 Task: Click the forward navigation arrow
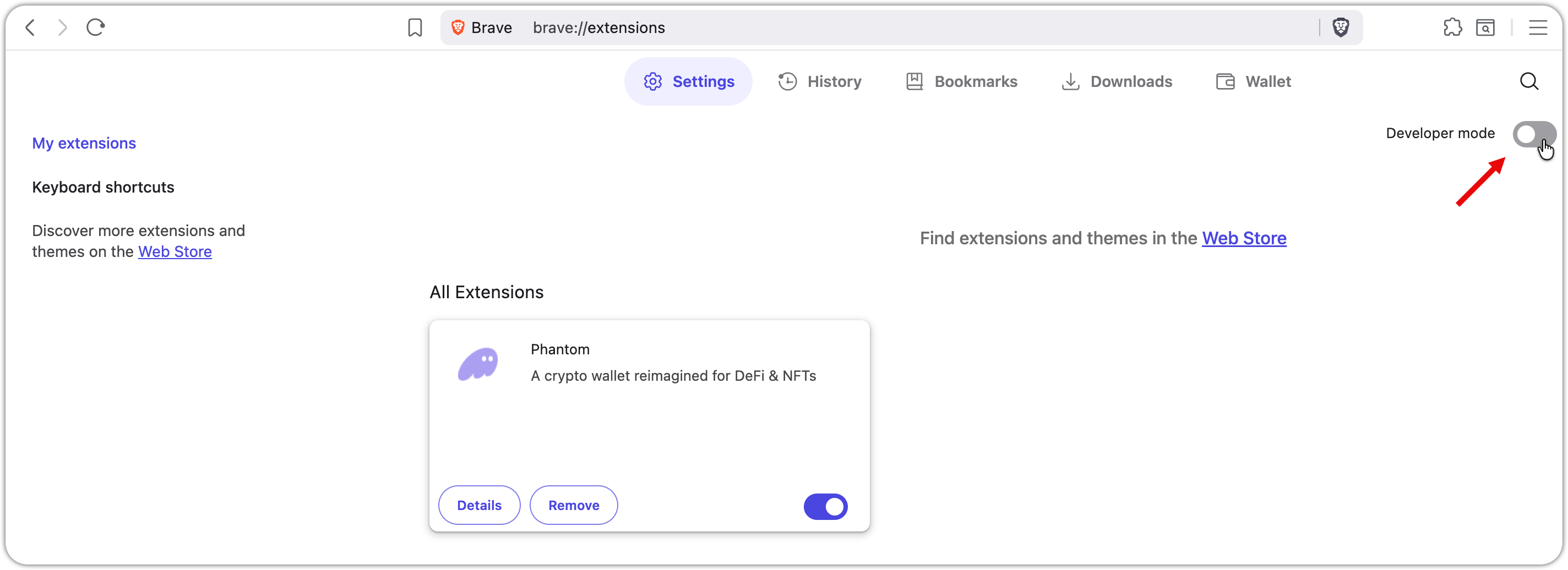coord(62,28)
